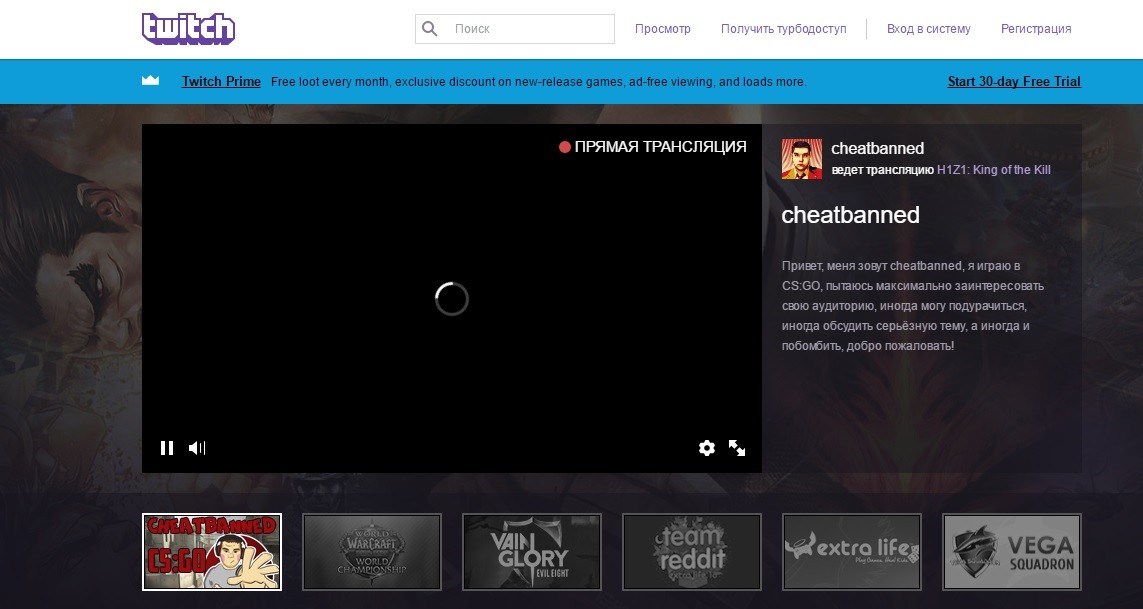The width and height of the screenshot is (1143, 609).
Task: Click the Twitch Prime crown icon
Action: point(150,80)
